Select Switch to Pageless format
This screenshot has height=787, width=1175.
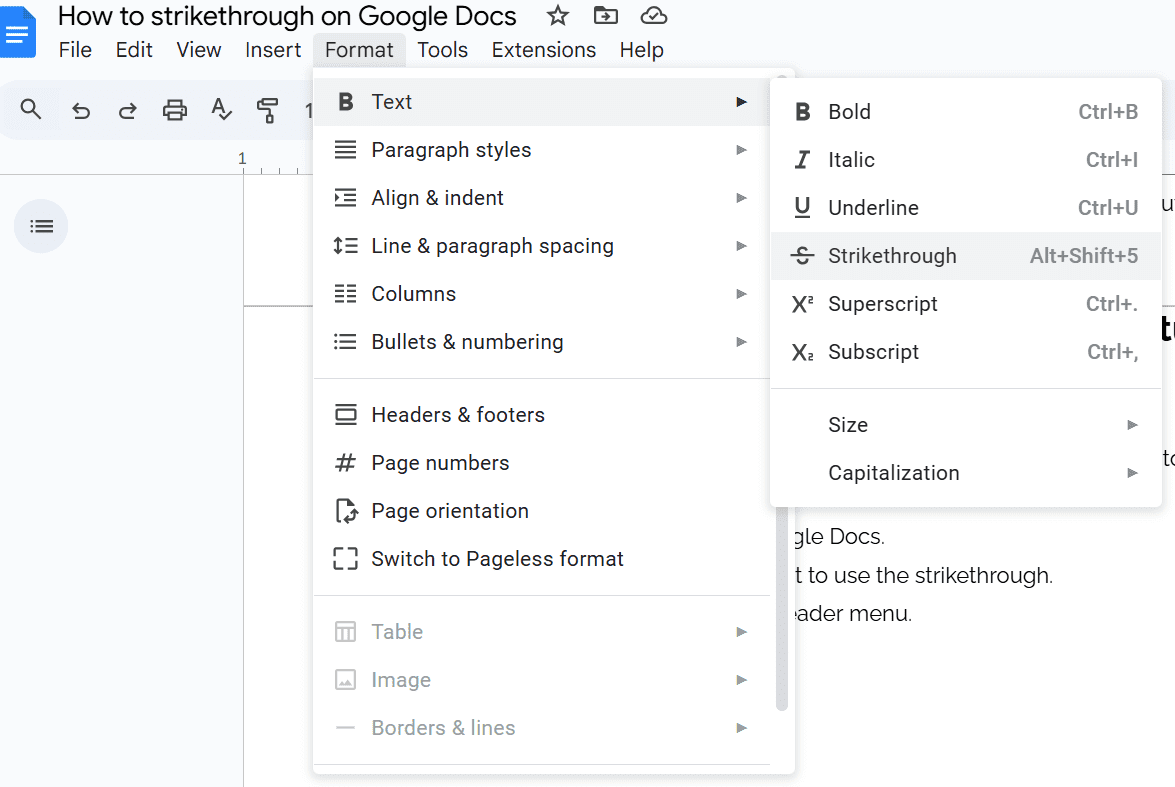pos(542,558)
